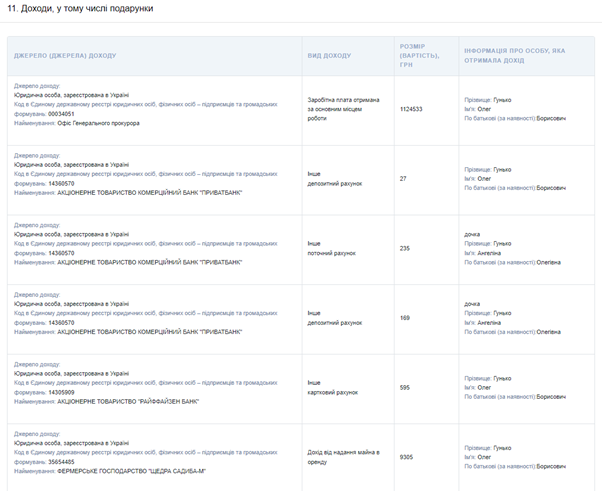Click column header 'Розмір (вартість), грн'
The height and width of the screenshot is (491, 602).
tap(419, 56)
